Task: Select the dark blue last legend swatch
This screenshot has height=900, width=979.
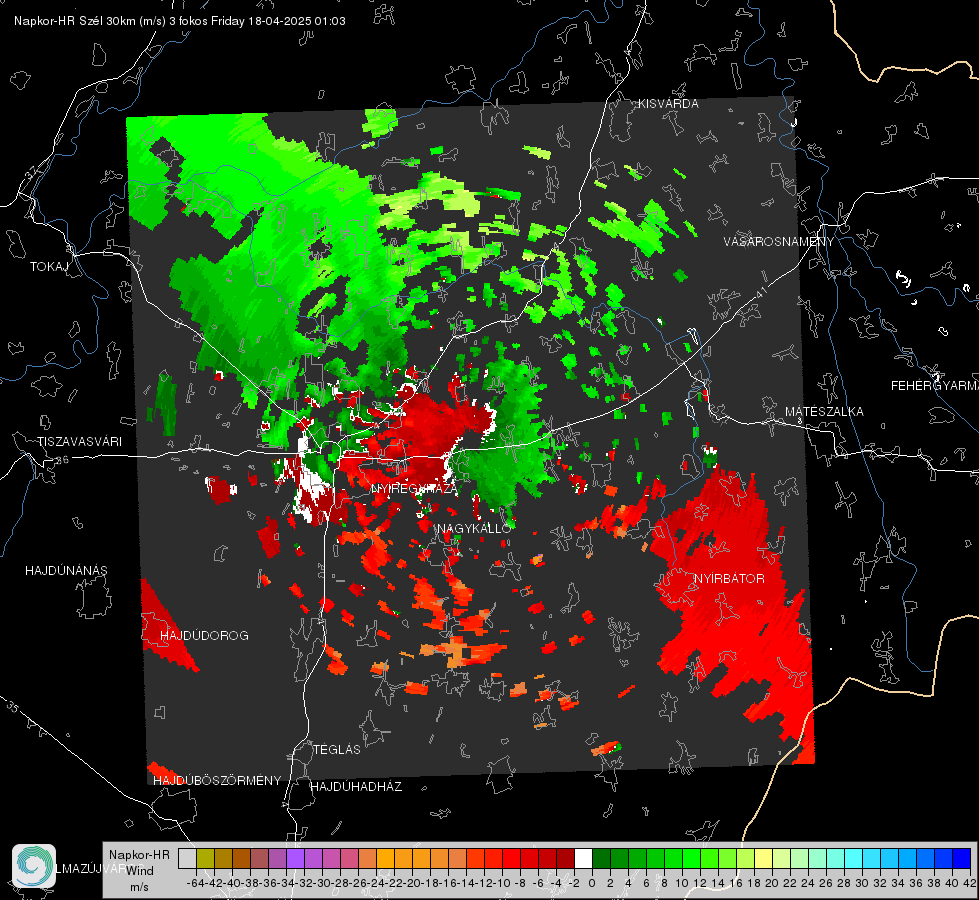Action: click(962, 858)
